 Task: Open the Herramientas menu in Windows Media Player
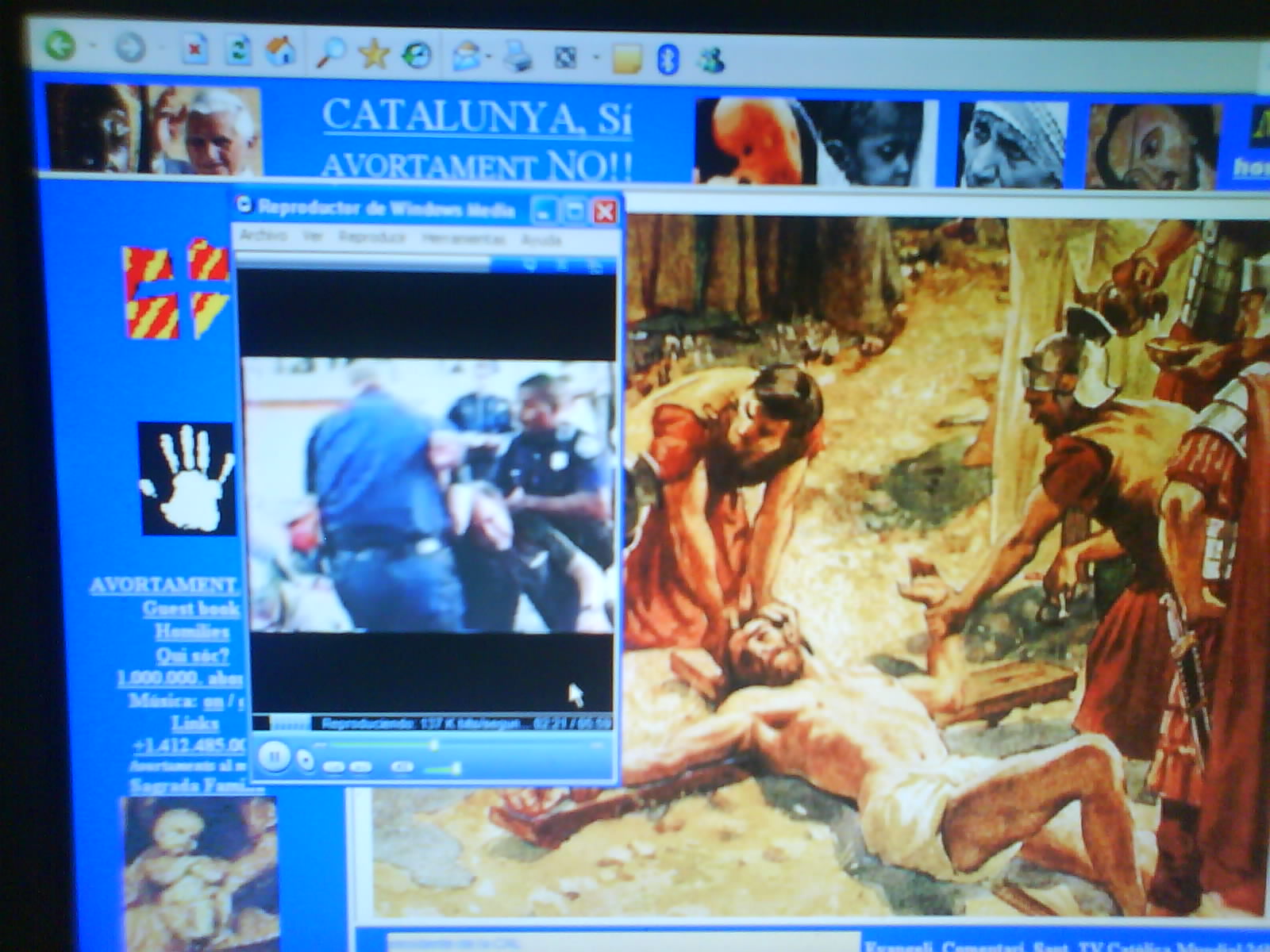463,239
